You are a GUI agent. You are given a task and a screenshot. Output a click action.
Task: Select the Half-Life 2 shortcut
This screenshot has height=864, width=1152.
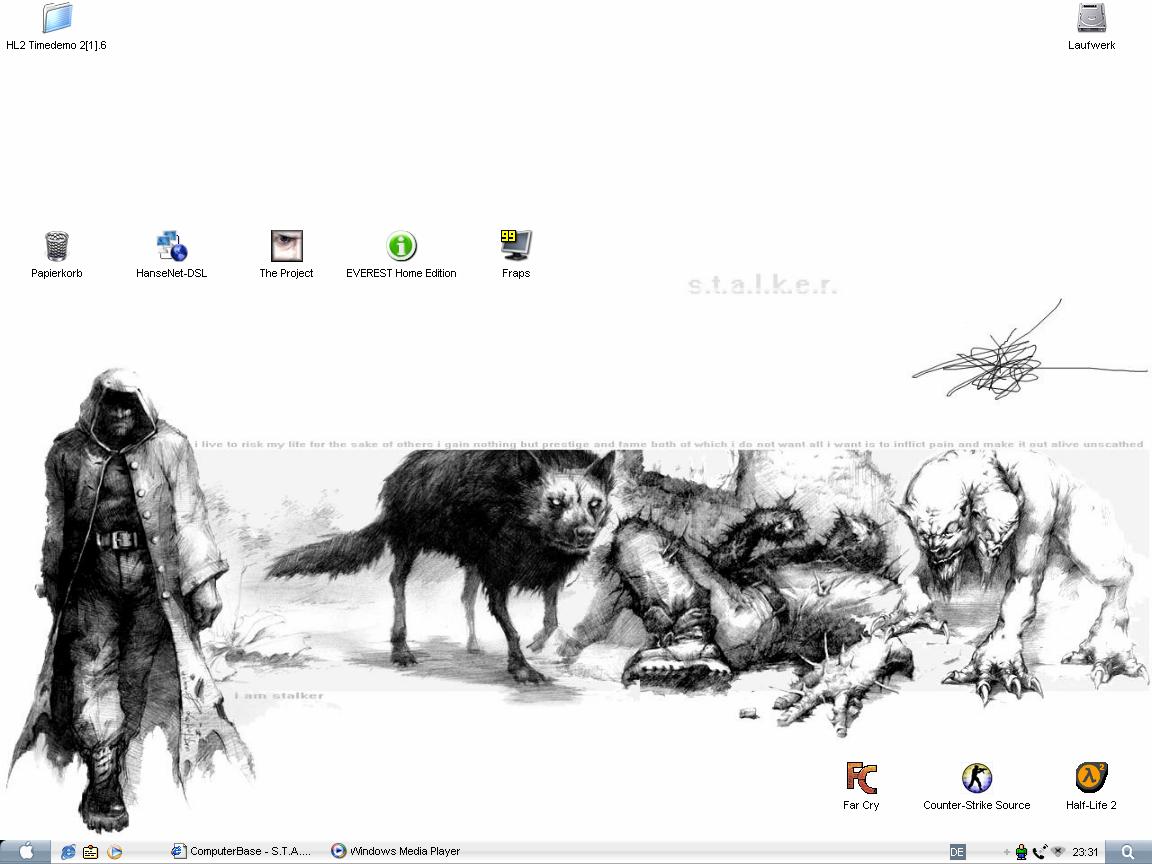click(1091, 786)
